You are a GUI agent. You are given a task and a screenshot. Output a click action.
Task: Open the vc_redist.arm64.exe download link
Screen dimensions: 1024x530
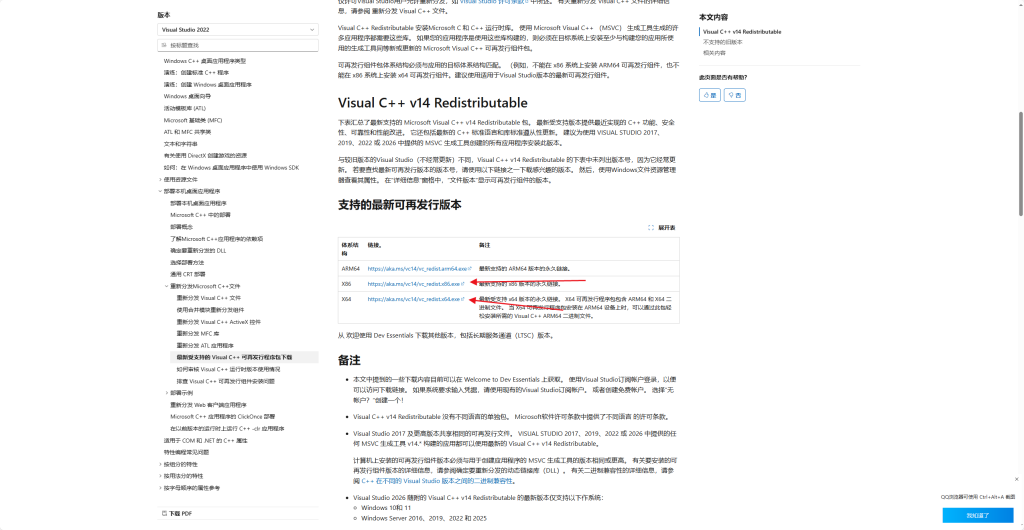(x=417, y=269)
